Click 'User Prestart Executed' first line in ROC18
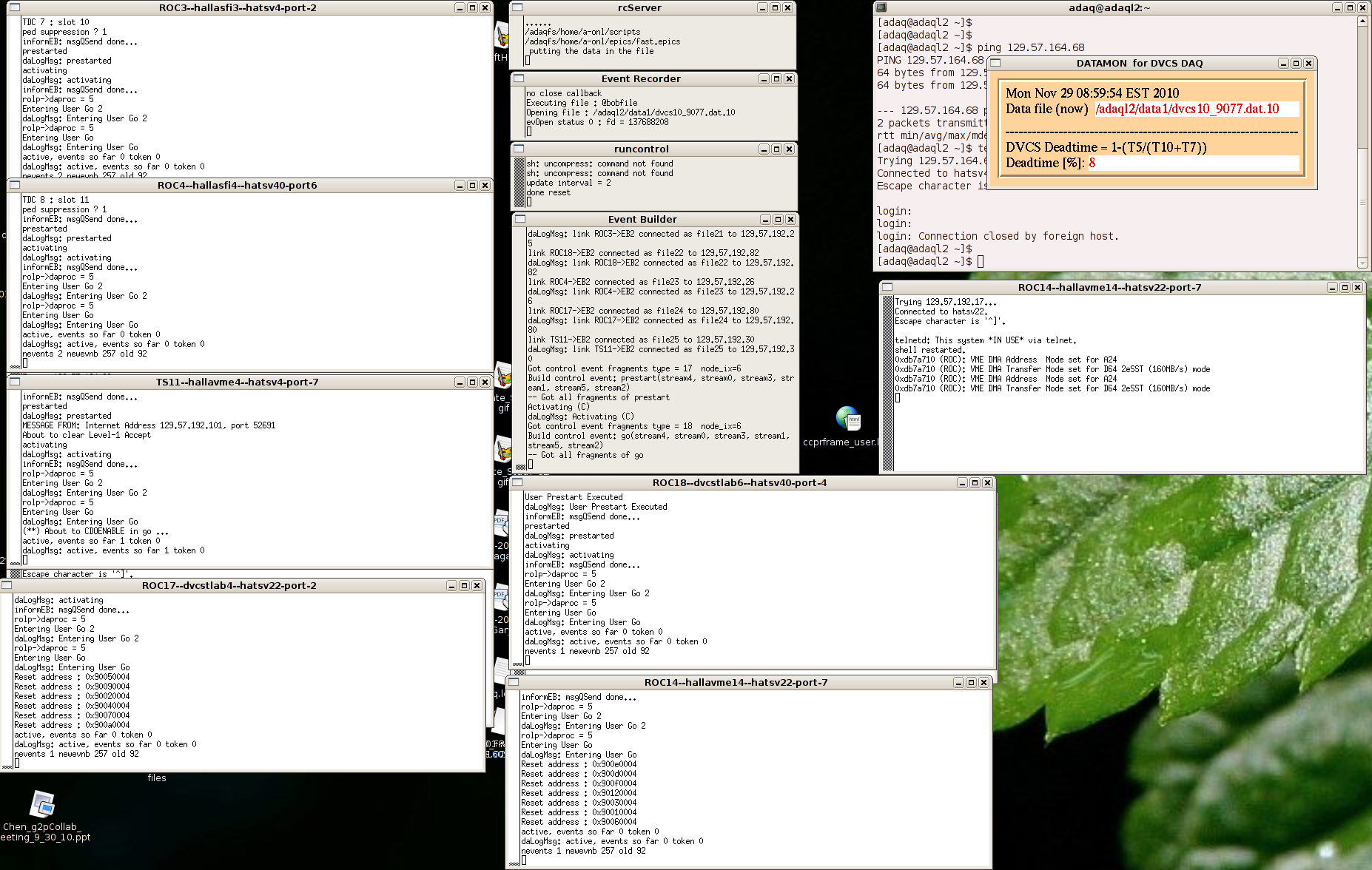The height and width of the screenshot is (870, 1372). coord(574,497)
